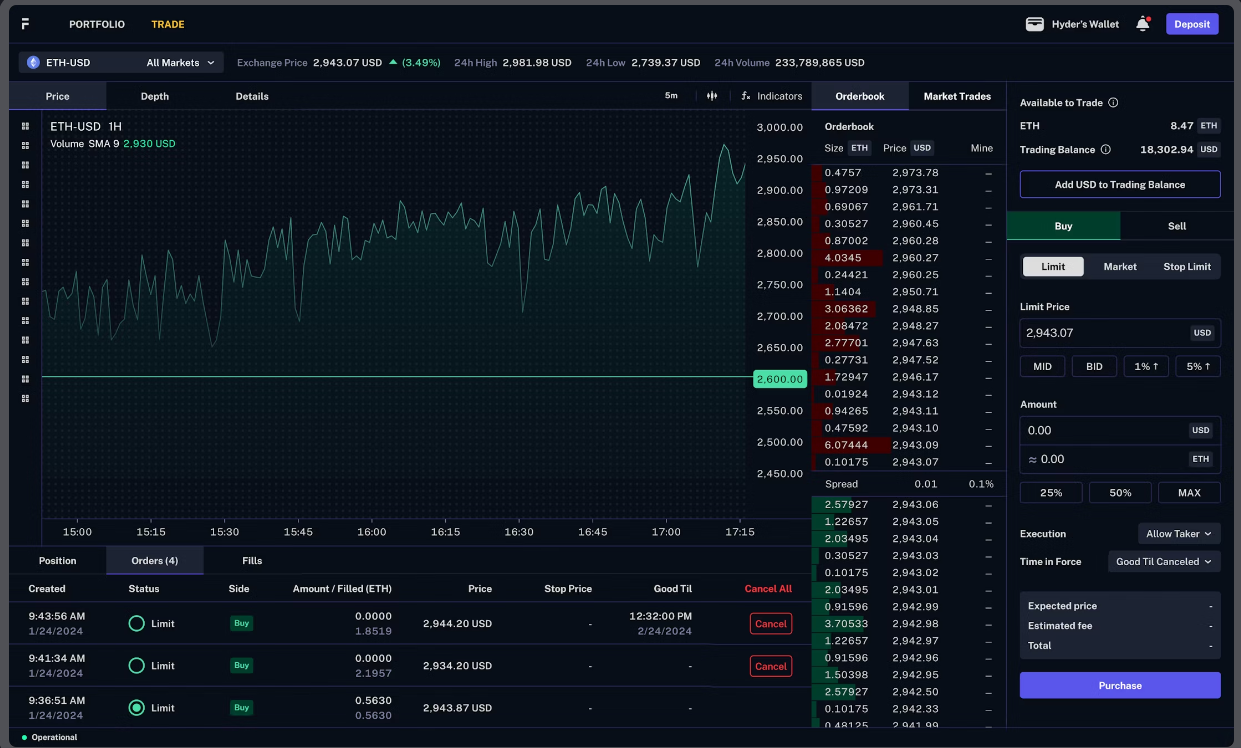Viewport: 1241px width, 748px height.
Task: Open the candlestick chart type icon
Action: tap(712, 96)
